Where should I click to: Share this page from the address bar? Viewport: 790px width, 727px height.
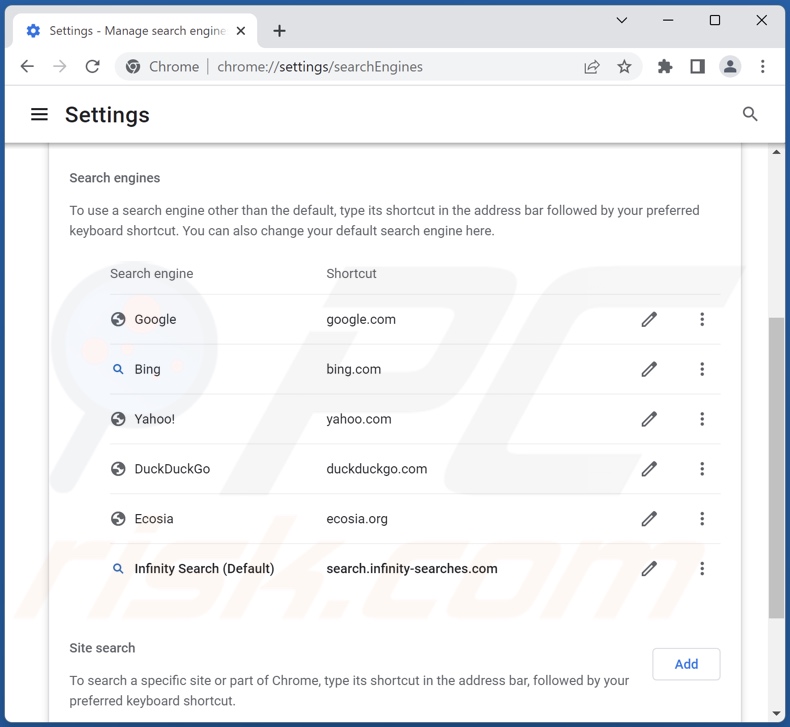tap(591, 67)
